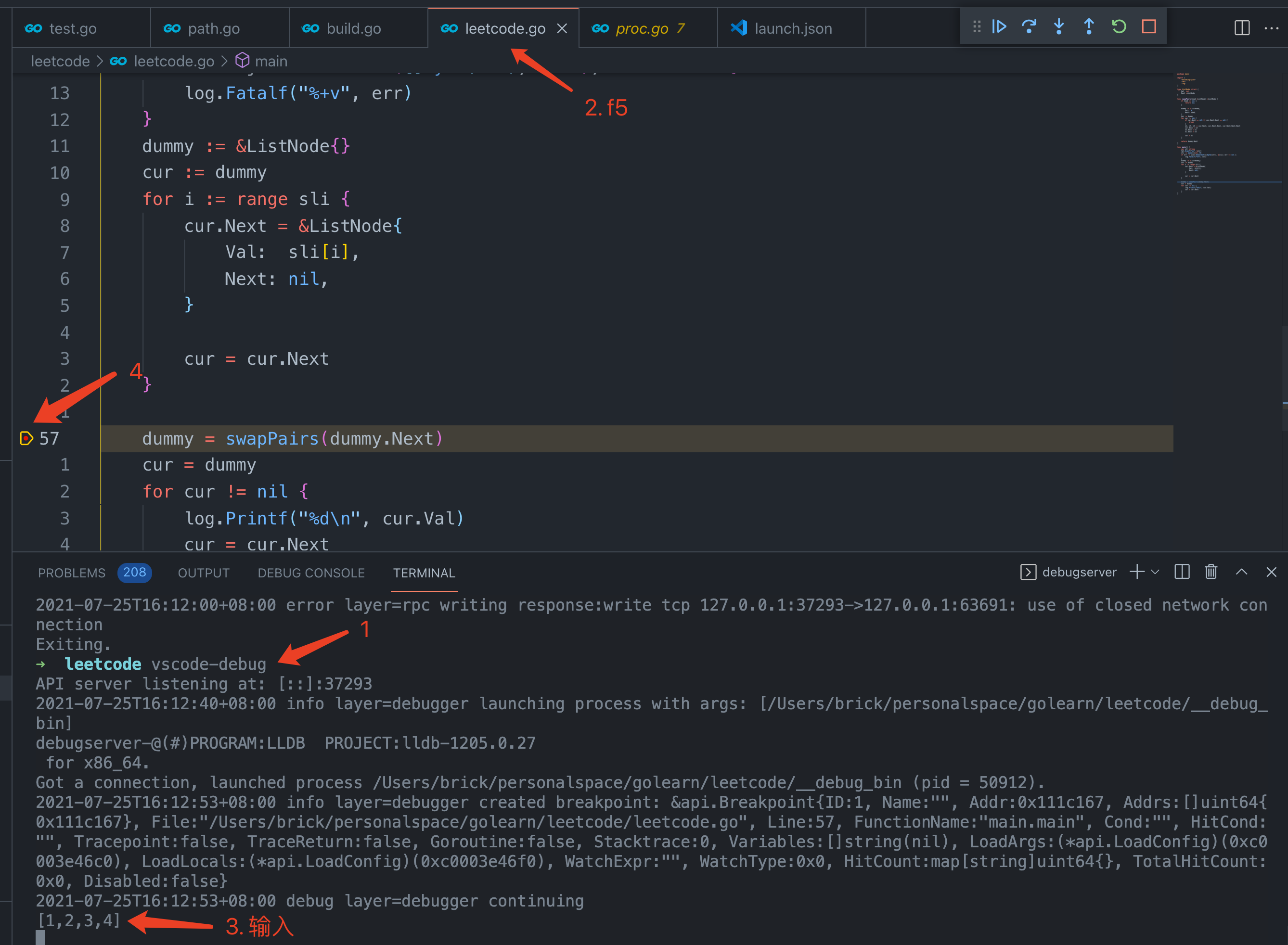Click the terminal icon beside debugserver
Screen dimensions: 1288x945
click(1028, 572)
